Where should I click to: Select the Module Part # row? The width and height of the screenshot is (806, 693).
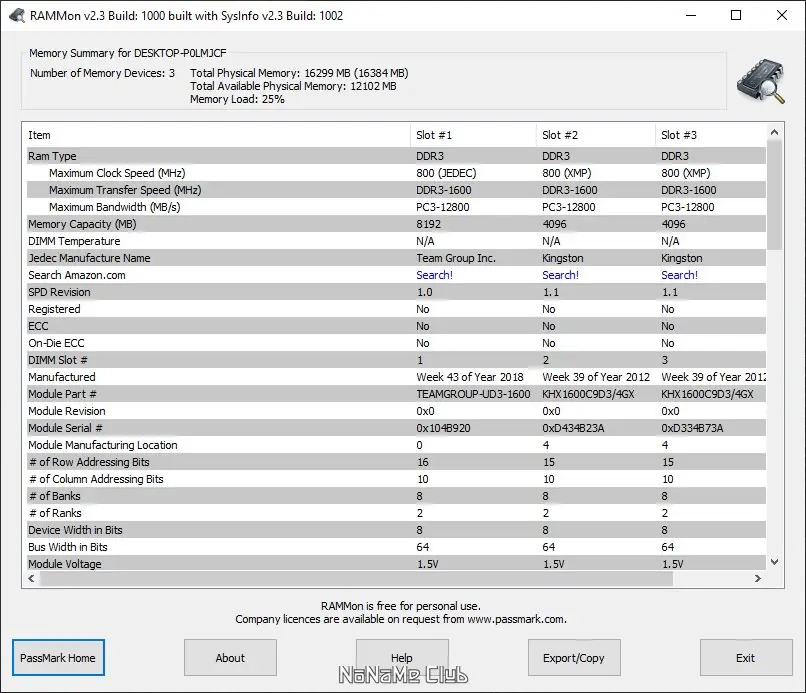tap(396, 394)
